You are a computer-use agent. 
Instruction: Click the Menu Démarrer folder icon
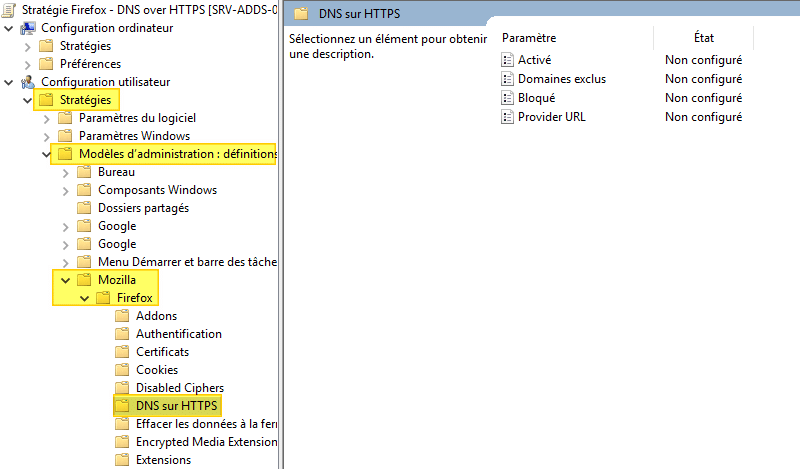click(84, 262)
